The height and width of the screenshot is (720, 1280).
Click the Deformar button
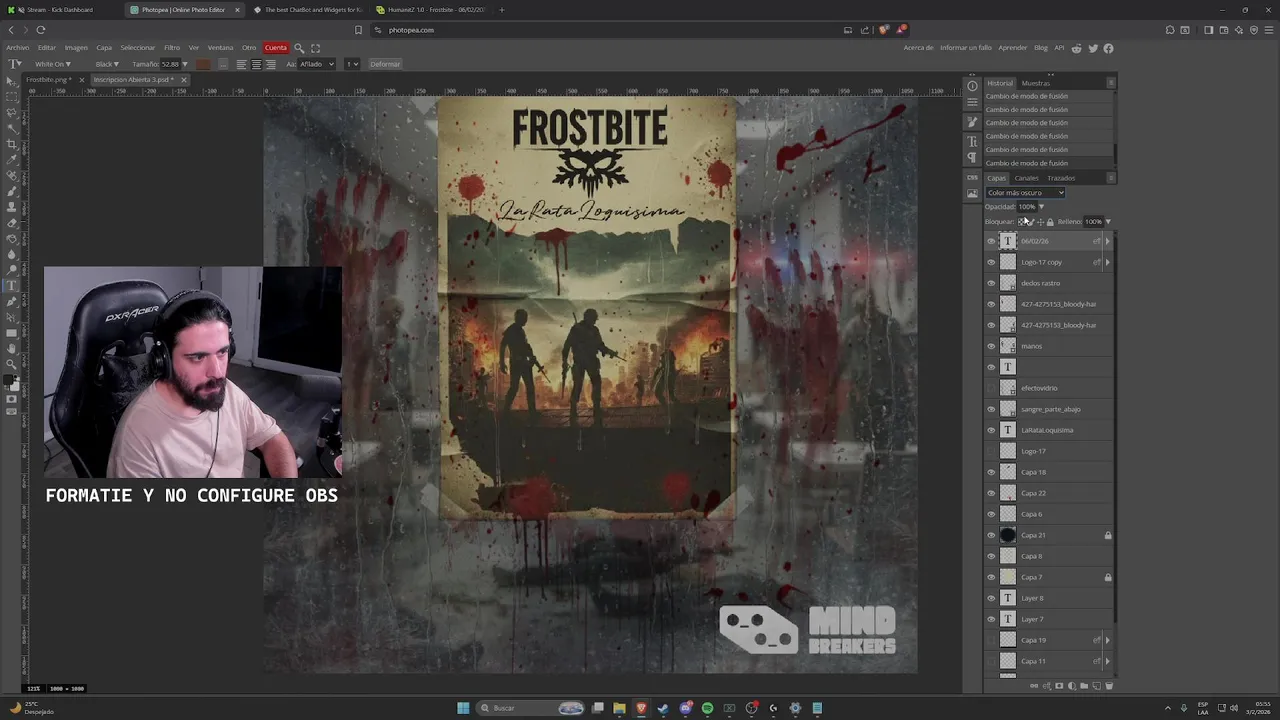pyautogui.click(x=385, y=64)
